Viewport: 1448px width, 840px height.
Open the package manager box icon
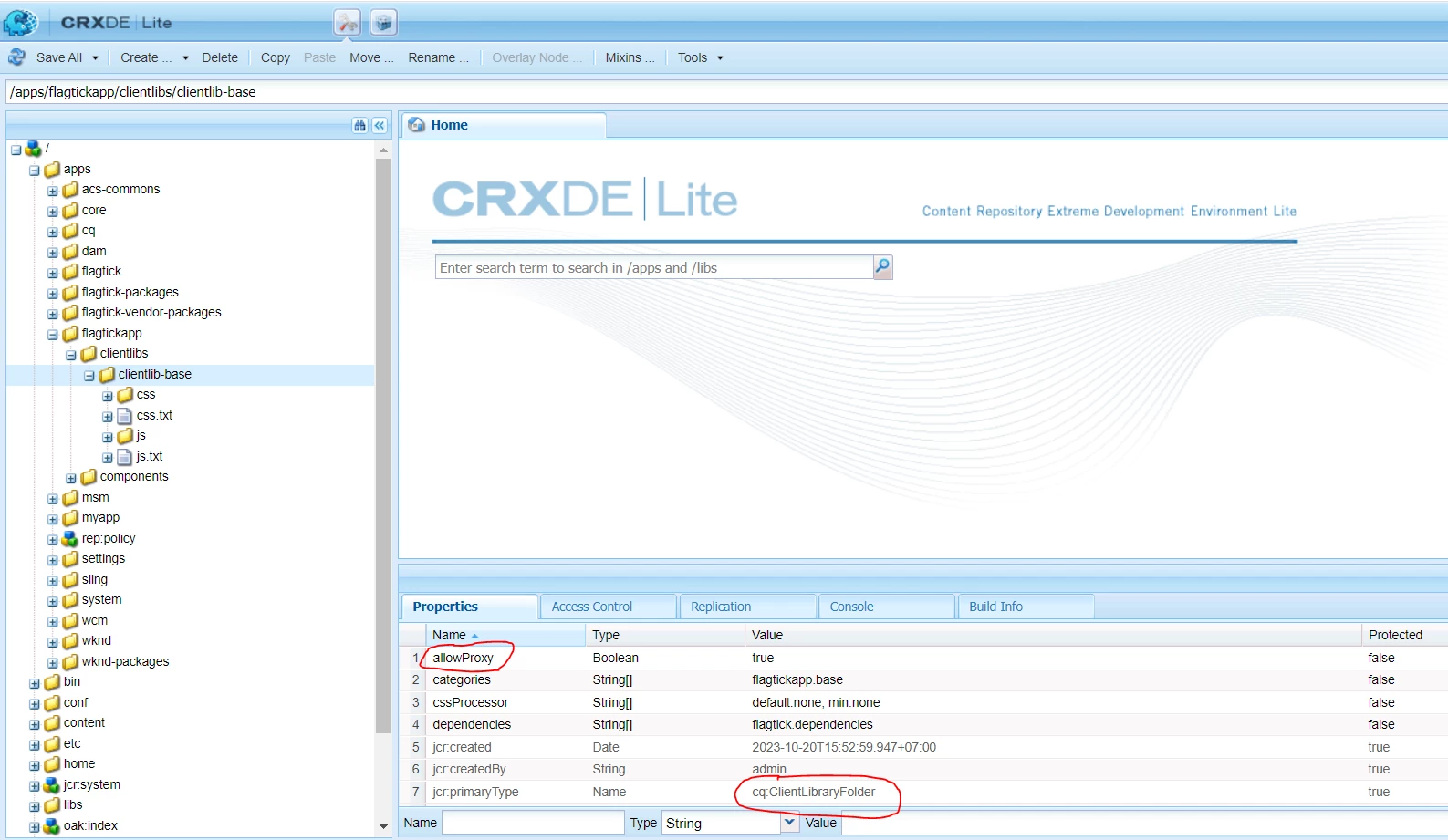(x=384, y=23)
